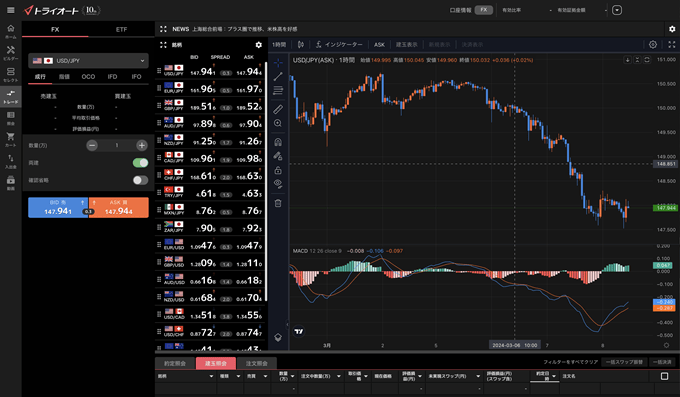Select the chart zoom-in tool
This screenshot has height=397, width=680.
click(278, 124)
